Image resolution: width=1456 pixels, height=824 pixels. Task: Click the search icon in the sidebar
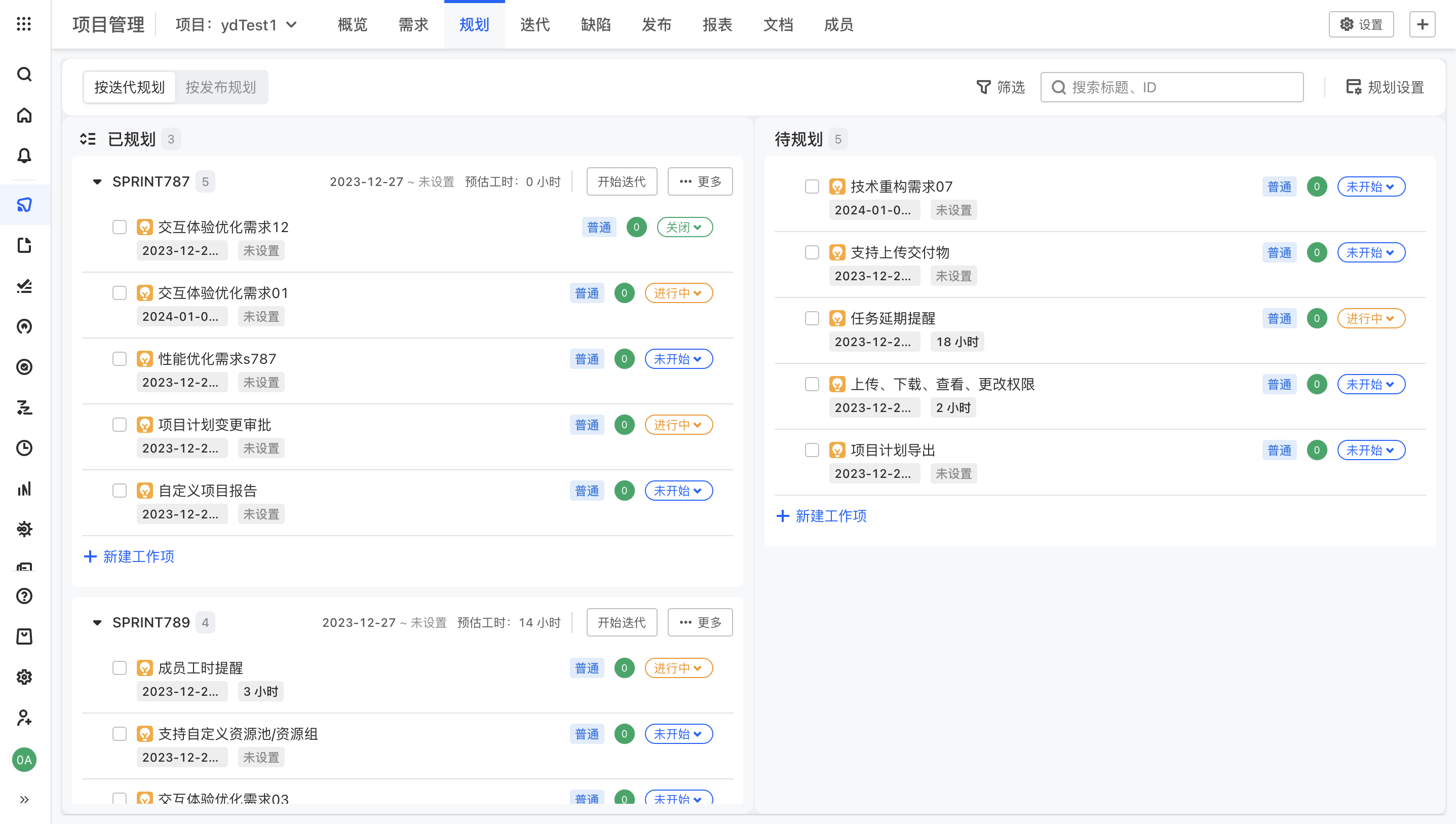(24, 74)
